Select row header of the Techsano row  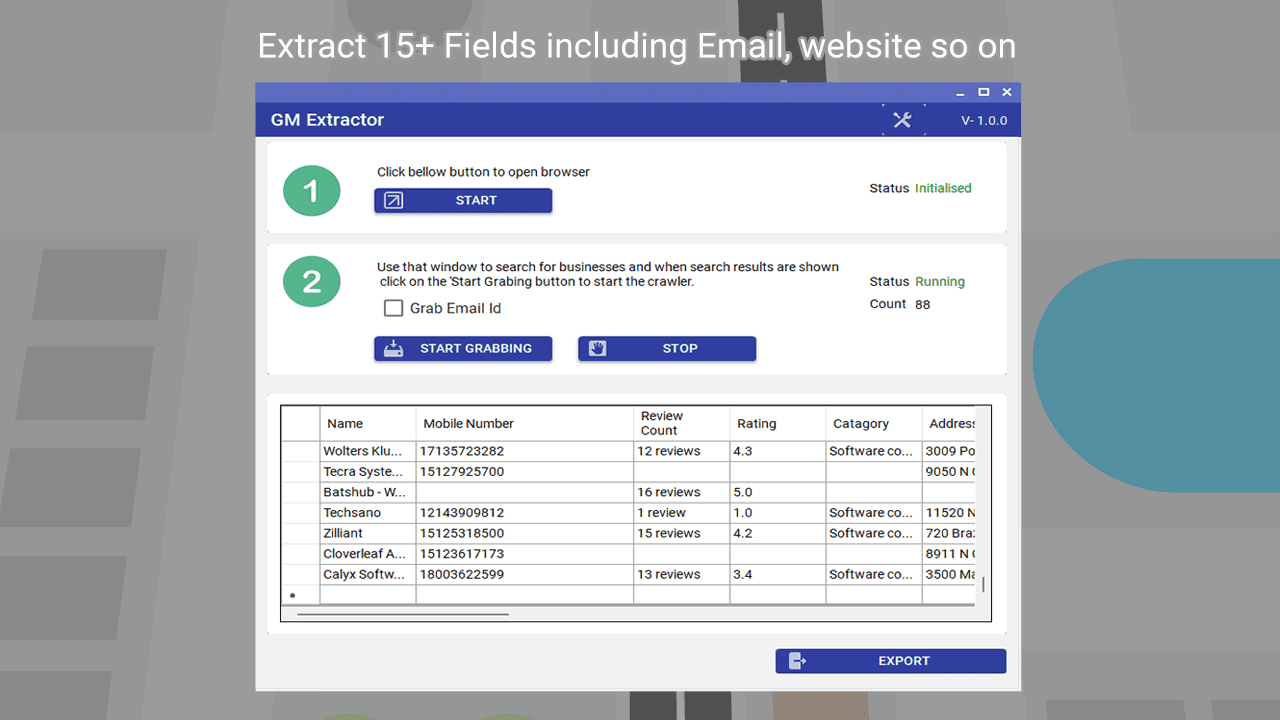click(x=300, y=513)
